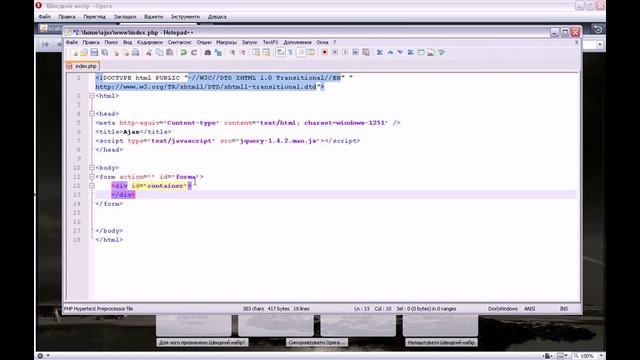Click Dos\Windows line ending in status bar
The height and width of the screenshot is (360, 640).
coord(503,309)
